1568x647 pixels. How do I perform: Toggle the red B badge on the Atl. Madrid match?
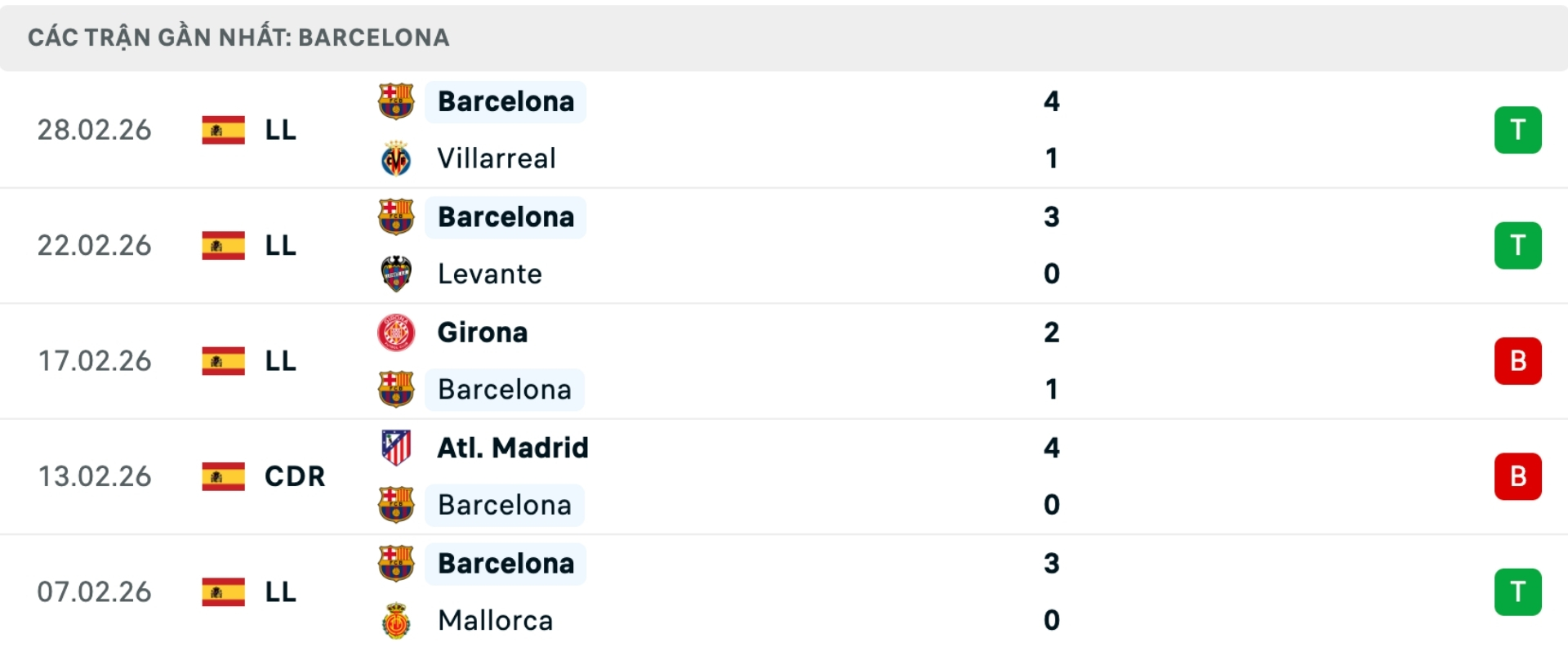[1518, 476]
